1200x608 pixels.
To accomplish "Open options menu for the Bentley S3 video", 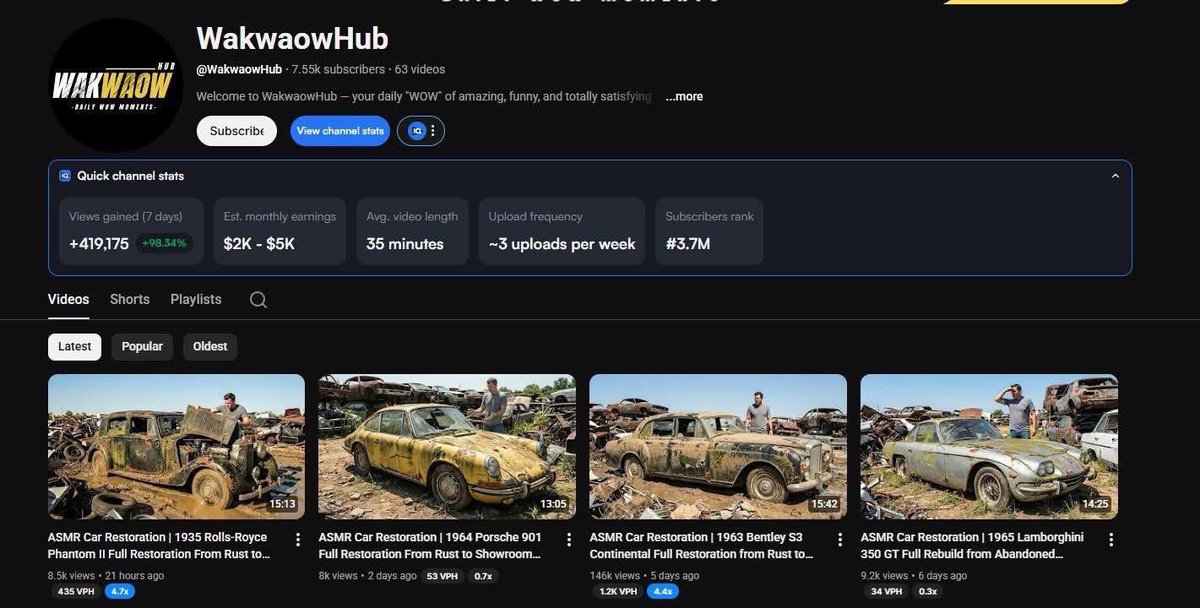I will 840,540.
